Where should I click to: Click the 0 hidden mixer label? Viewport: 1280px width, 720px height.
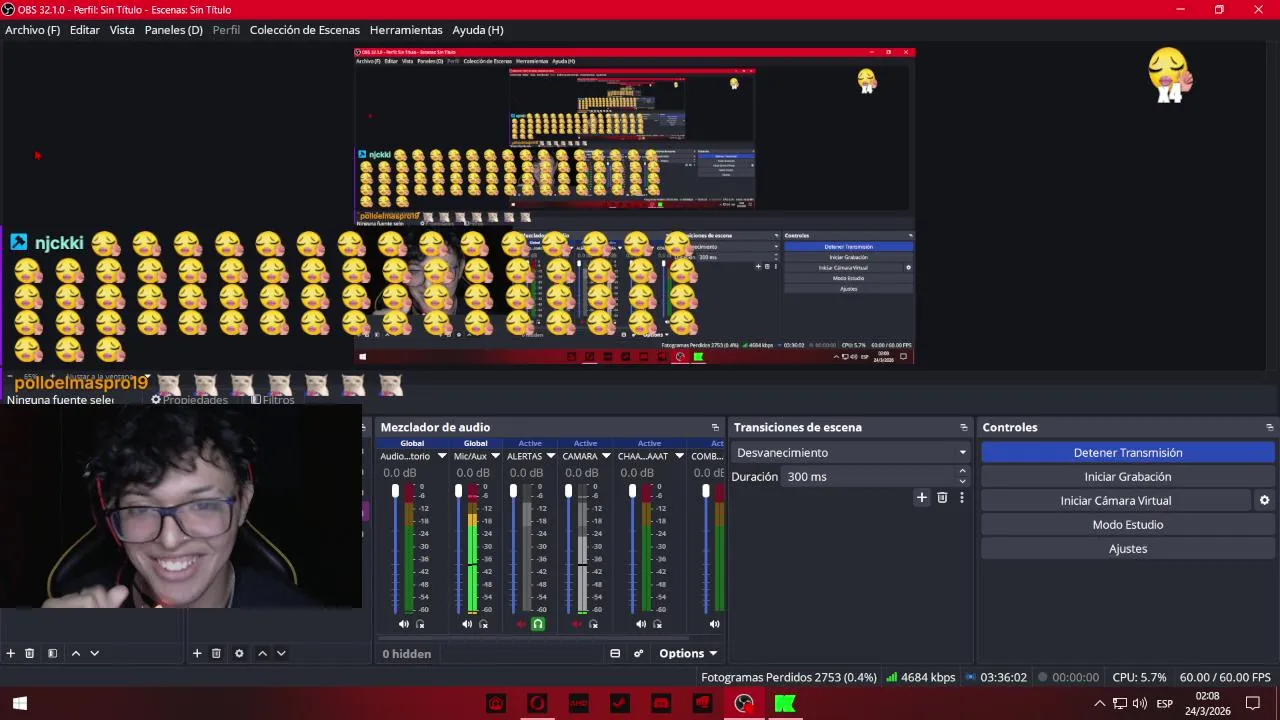(x=407, y=654)
